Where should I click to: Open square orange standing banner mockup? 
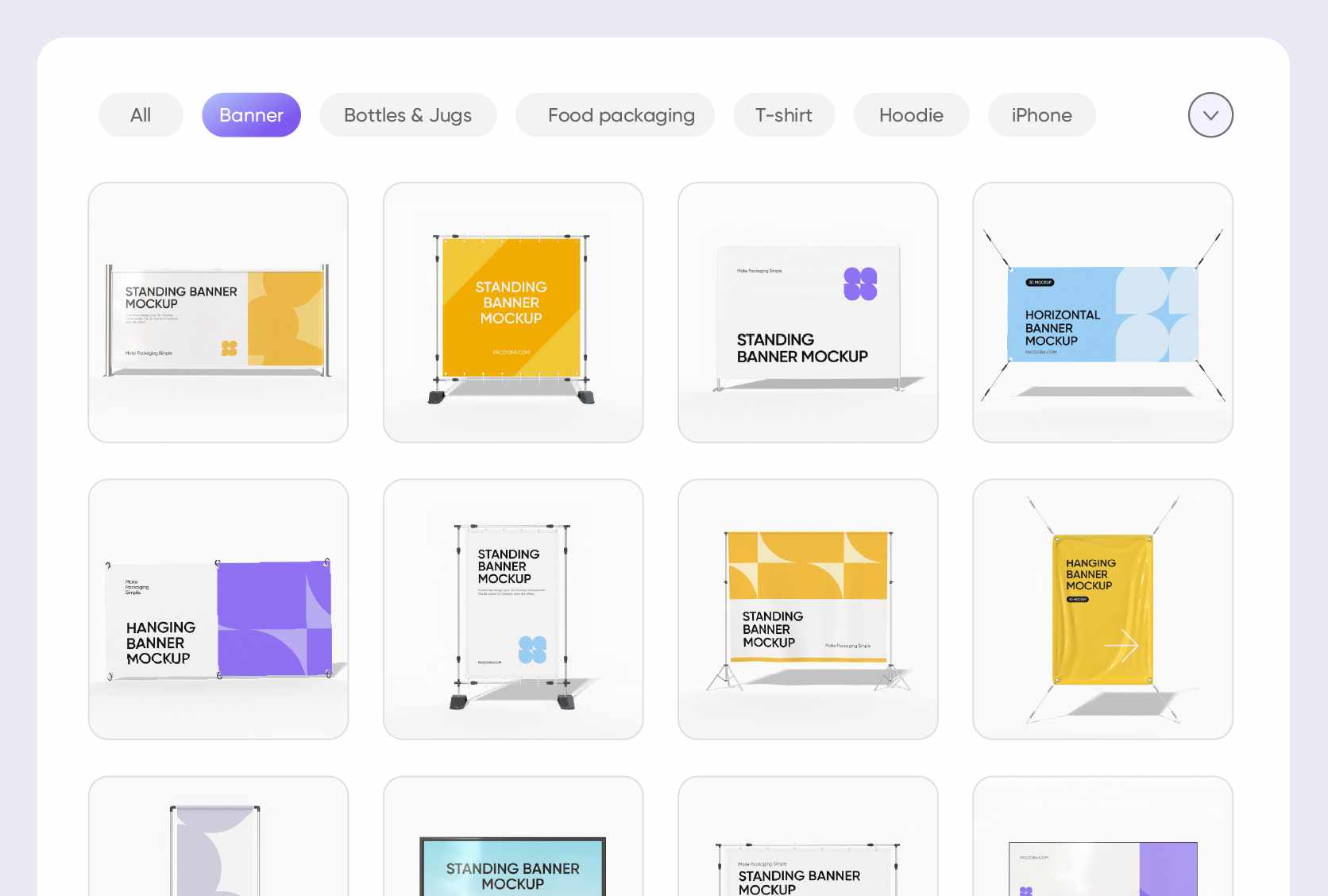click(513, 312)
